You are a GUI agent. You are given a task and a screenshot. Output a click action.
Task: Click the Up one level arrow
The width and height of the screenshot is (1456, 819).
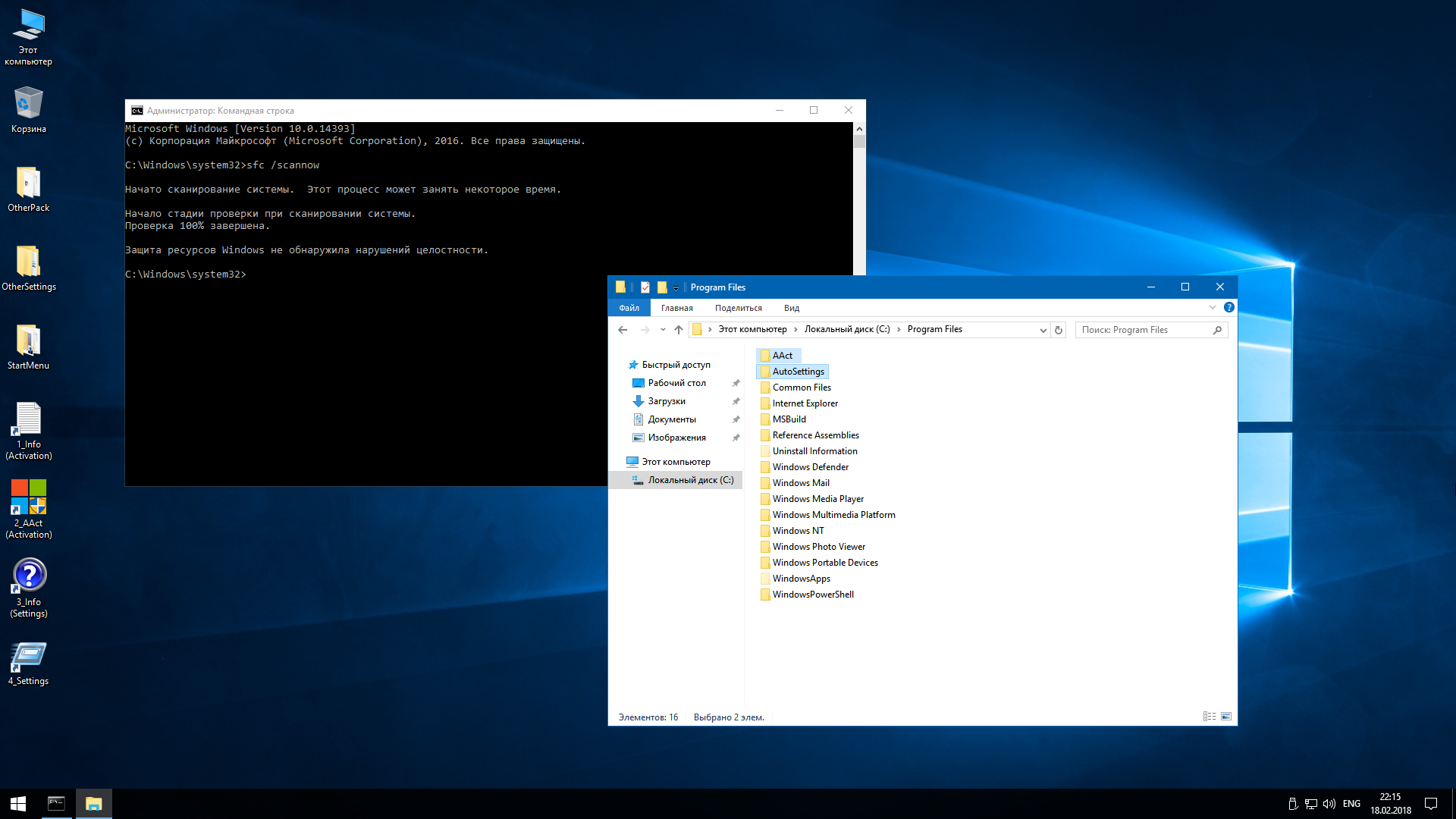coord(679,330)
